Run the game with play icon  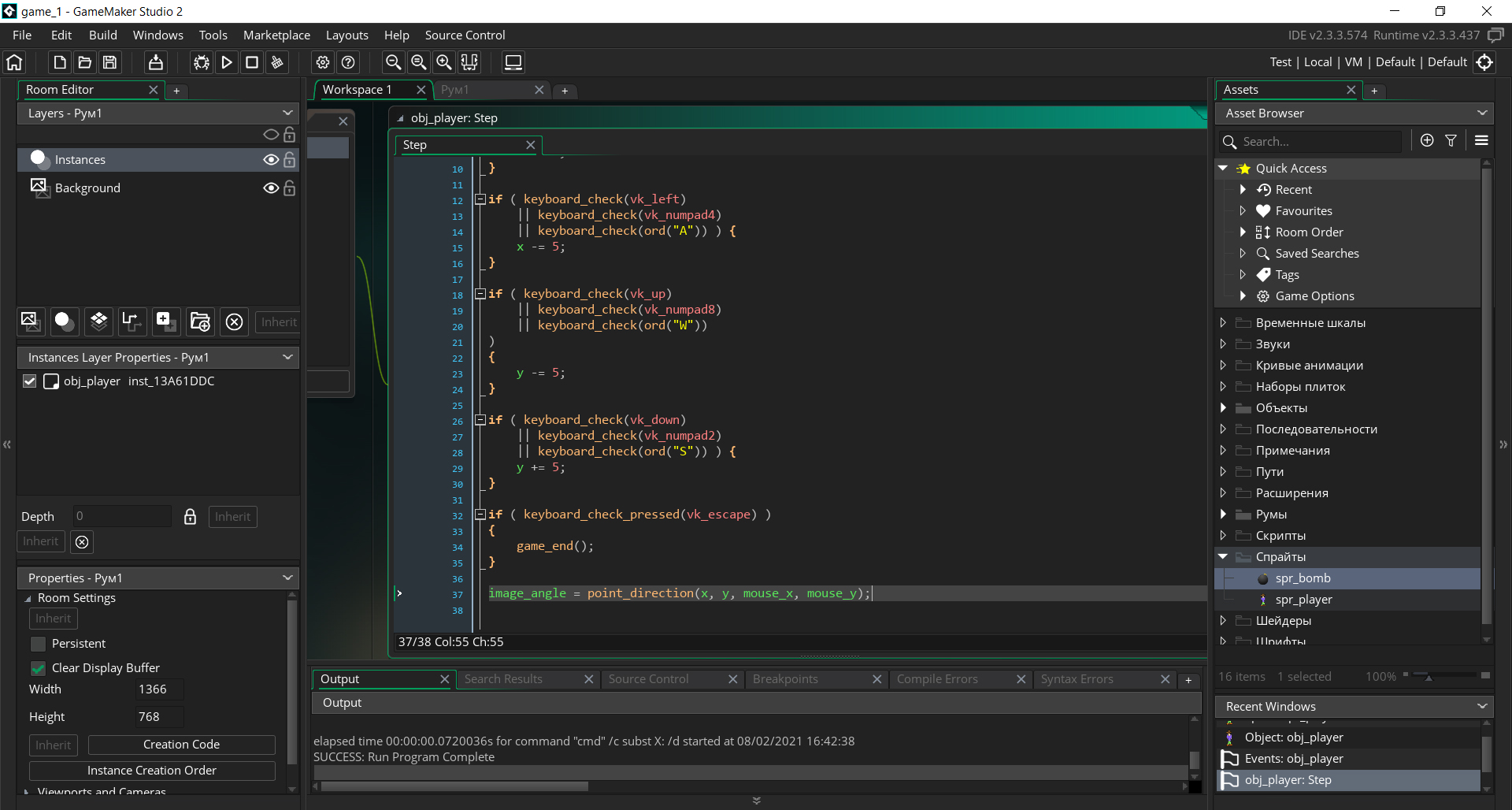[227, 62]
